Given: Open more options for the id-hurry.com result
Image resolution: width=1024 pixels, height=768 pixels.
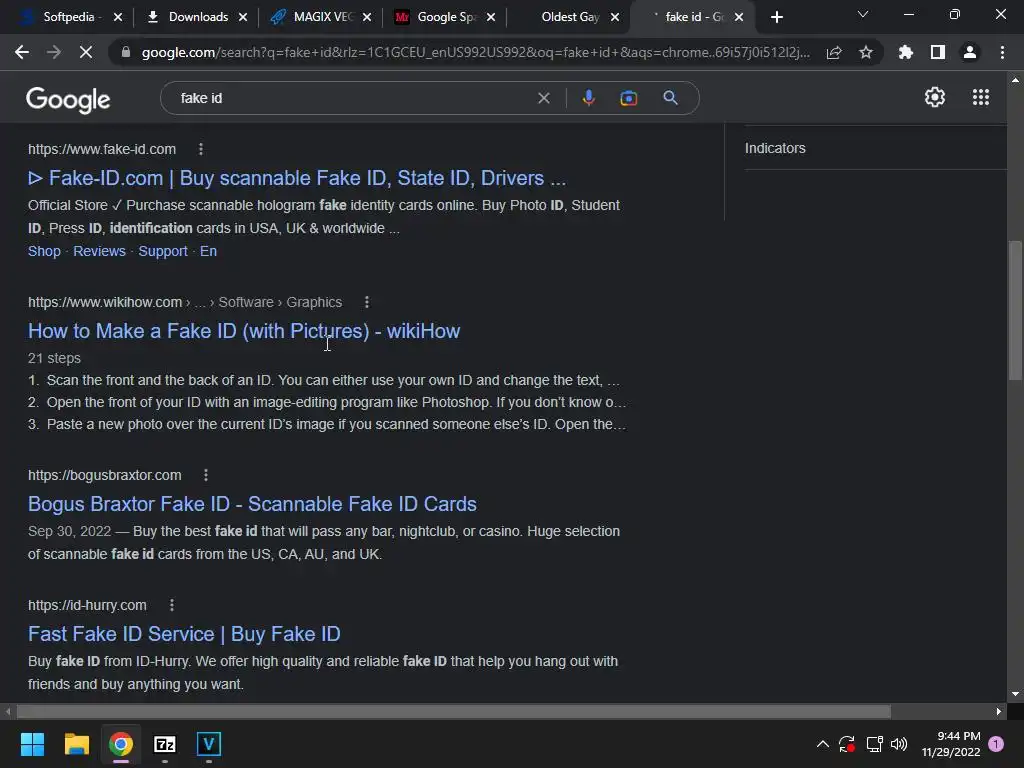Looking at the screenshot, I should pyautogui.click(x=172, y=605).
